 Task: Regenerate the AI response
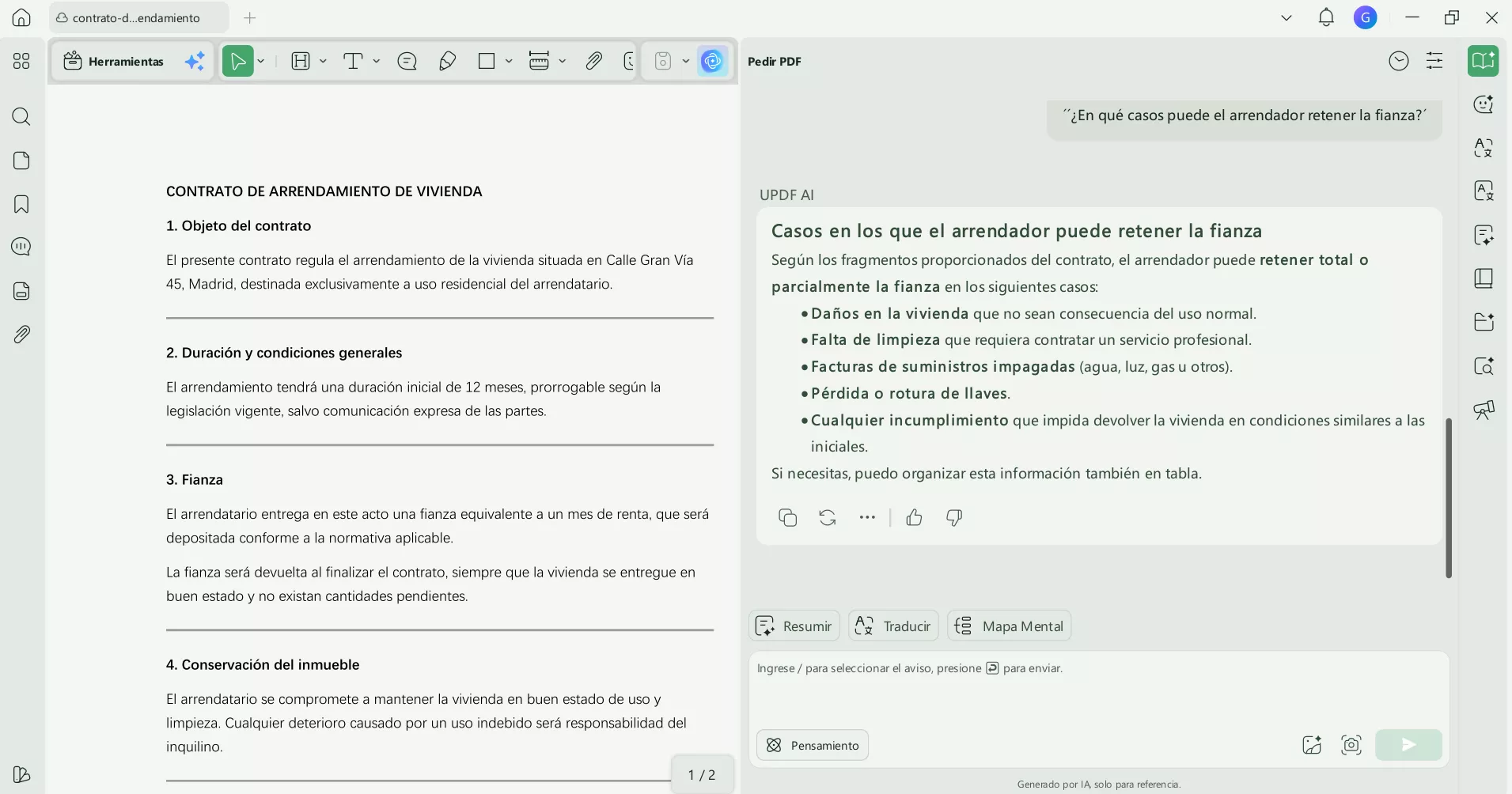[828, 517]
